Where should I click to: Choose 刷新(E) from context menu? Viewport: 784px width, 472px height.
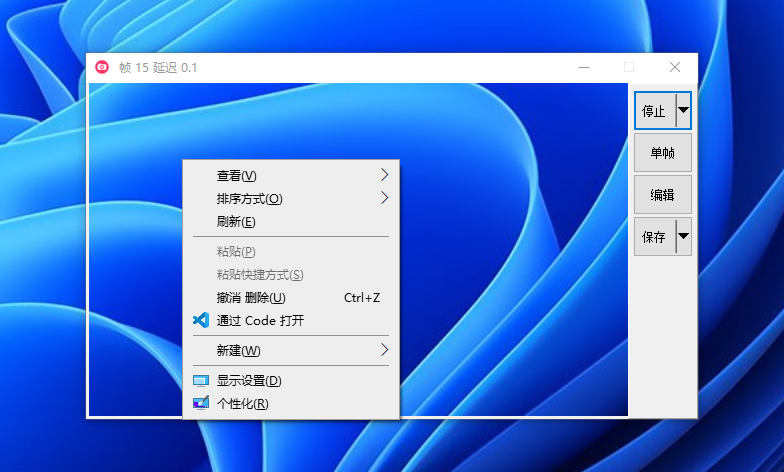tap(291, 222)
